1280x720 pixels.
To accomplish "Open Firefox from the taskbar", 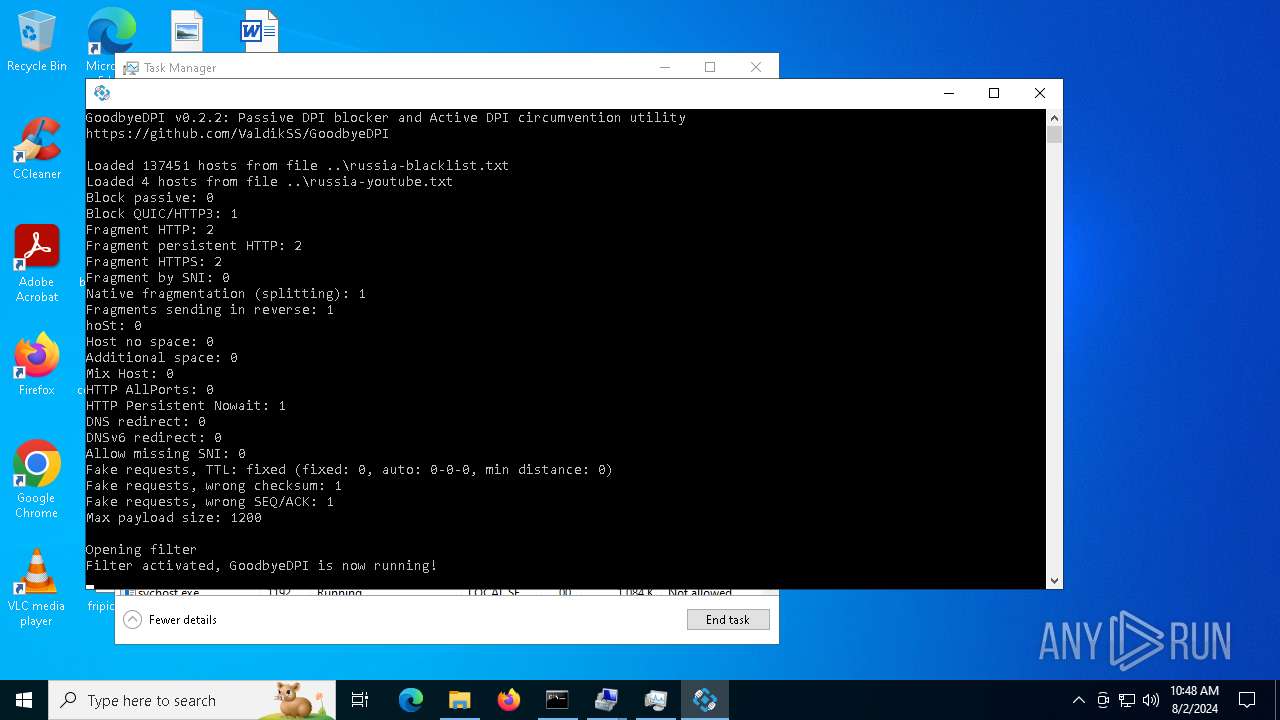I will pyautogui.click(x=509, y=700).
